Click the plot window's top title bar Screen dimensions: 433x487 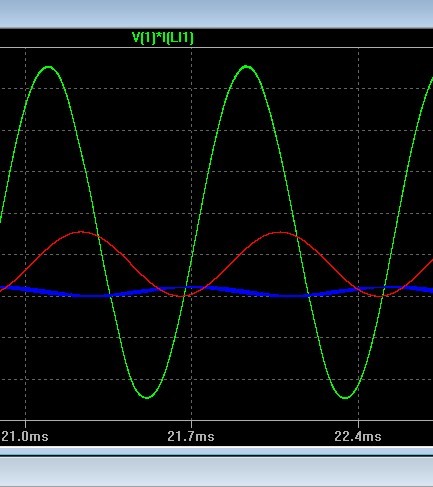click(216, 13)
